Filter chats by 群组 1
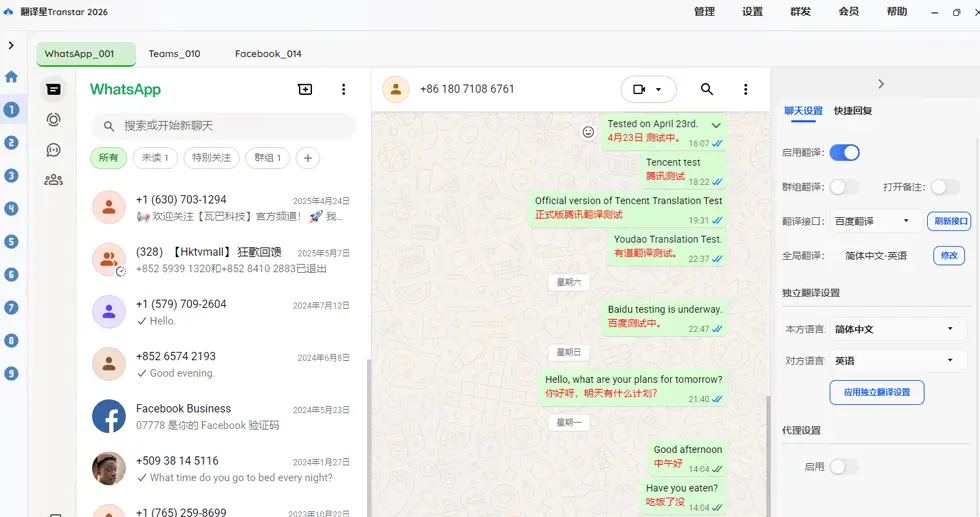 [268, 158]
